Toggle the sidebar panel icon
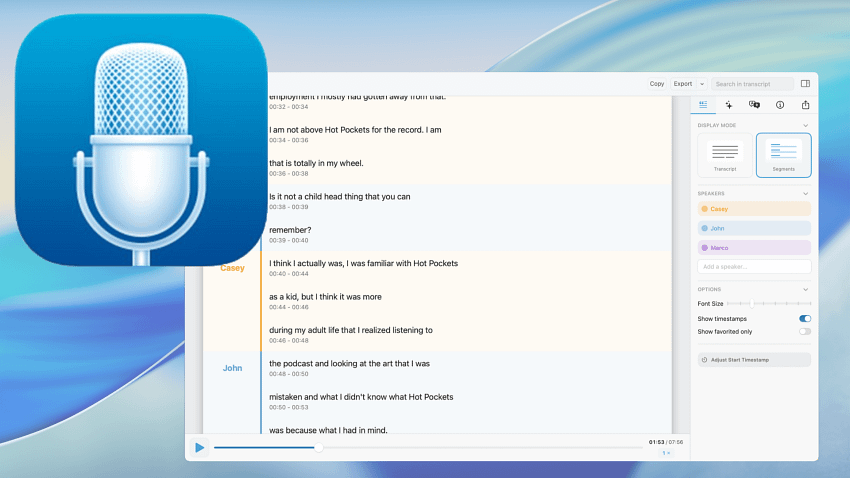Viewport: 850px width, 478px height. coord(805,83)
